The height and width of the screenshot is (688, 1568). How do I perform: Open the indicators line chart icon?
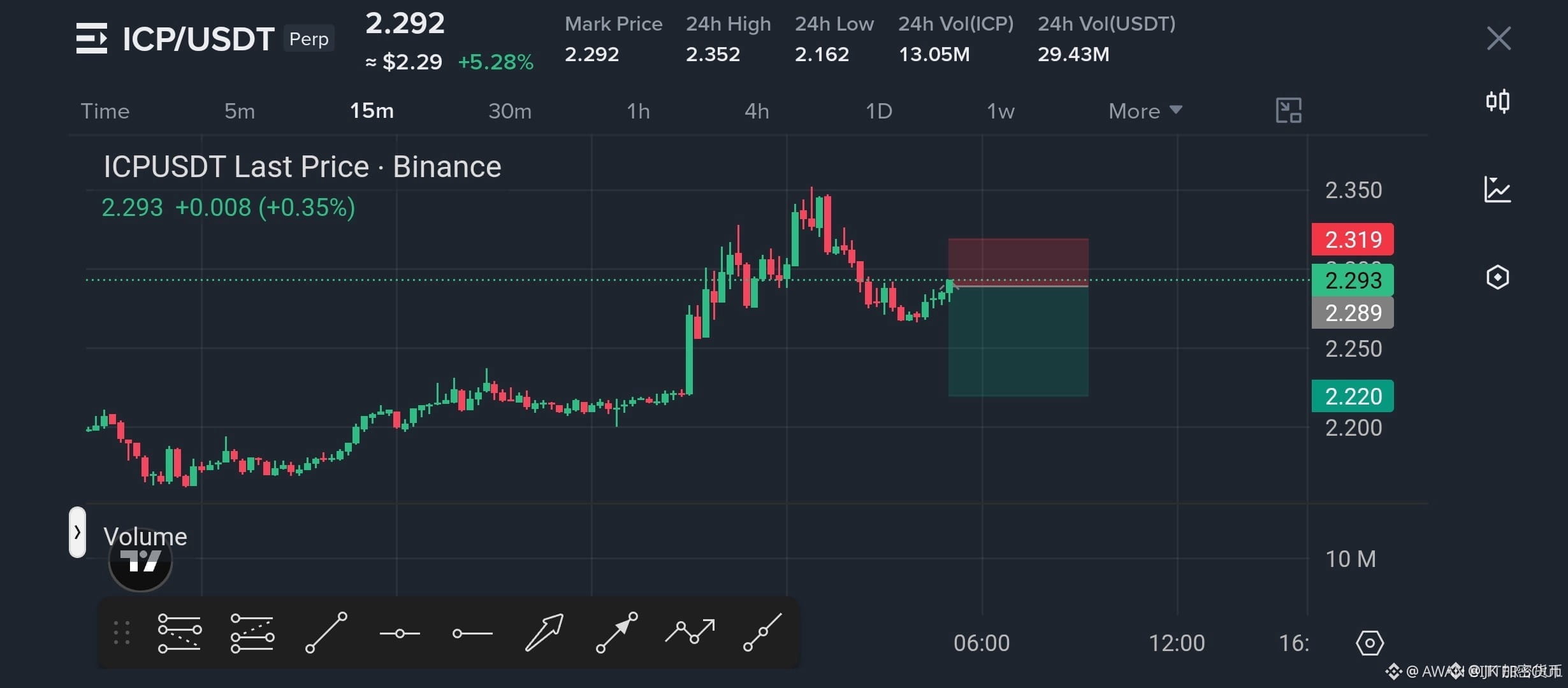click(x=1498, y=189)
